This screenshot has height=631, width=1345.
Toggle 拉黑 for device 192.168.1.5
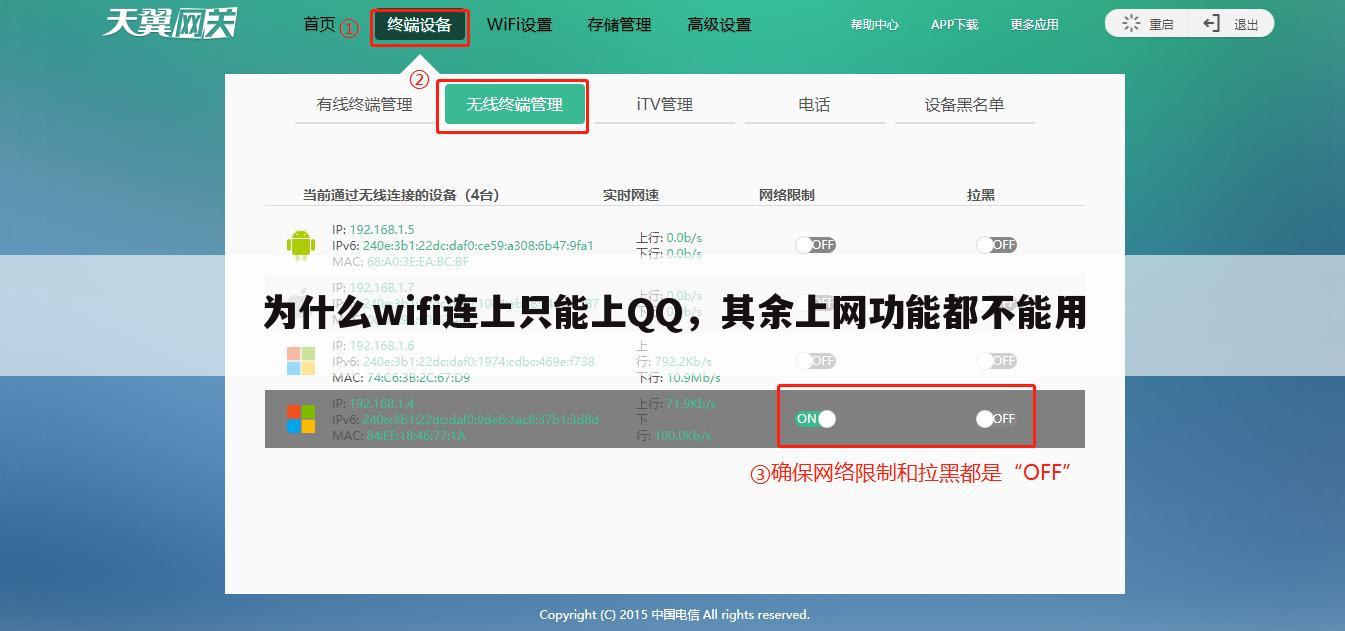996,243
